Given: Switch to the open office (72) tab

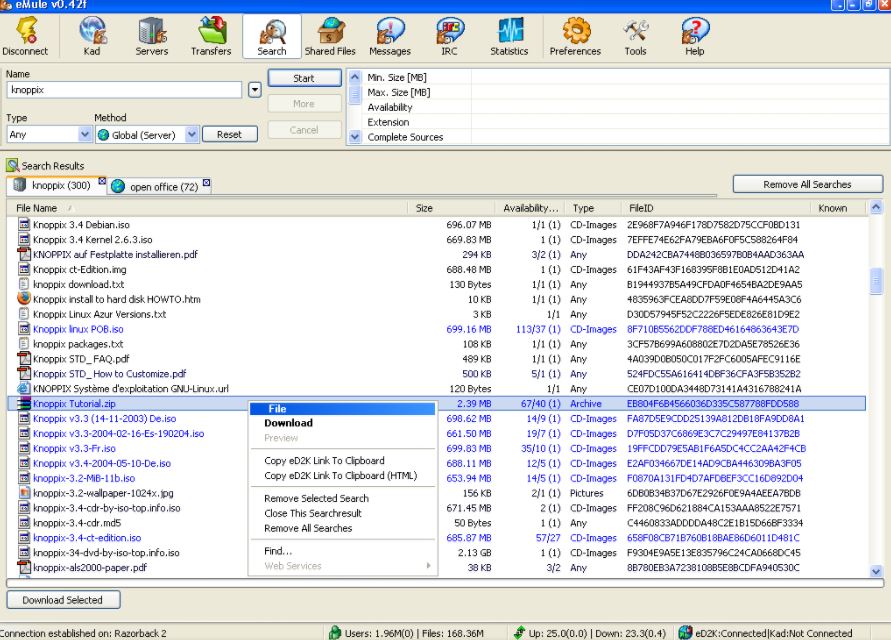Looking at the screenshot, I should [x=160, y=187].
